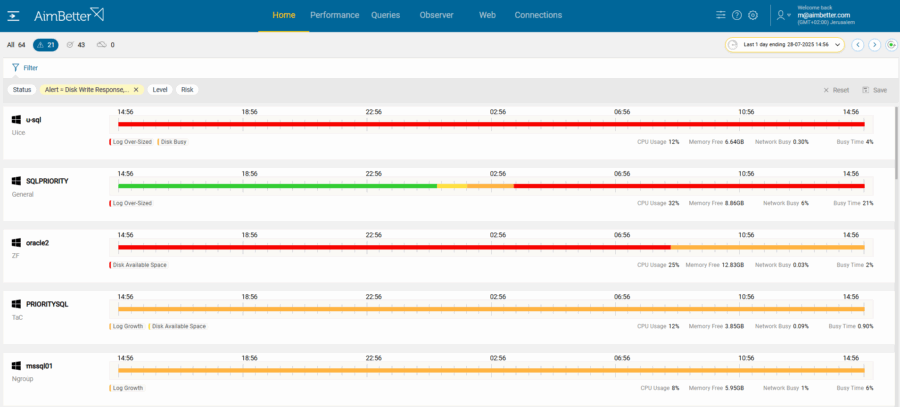Open the Level filter chip
Screen dimensions: 900x407
pyautogui.click(x=160, y=90)
